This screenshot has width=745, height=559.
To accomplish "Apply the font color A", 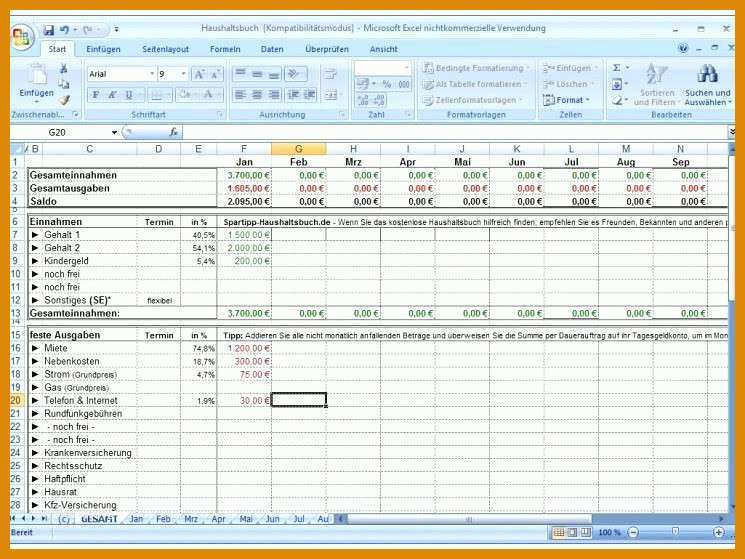I will pyautogui.click(x=209, y=95).
